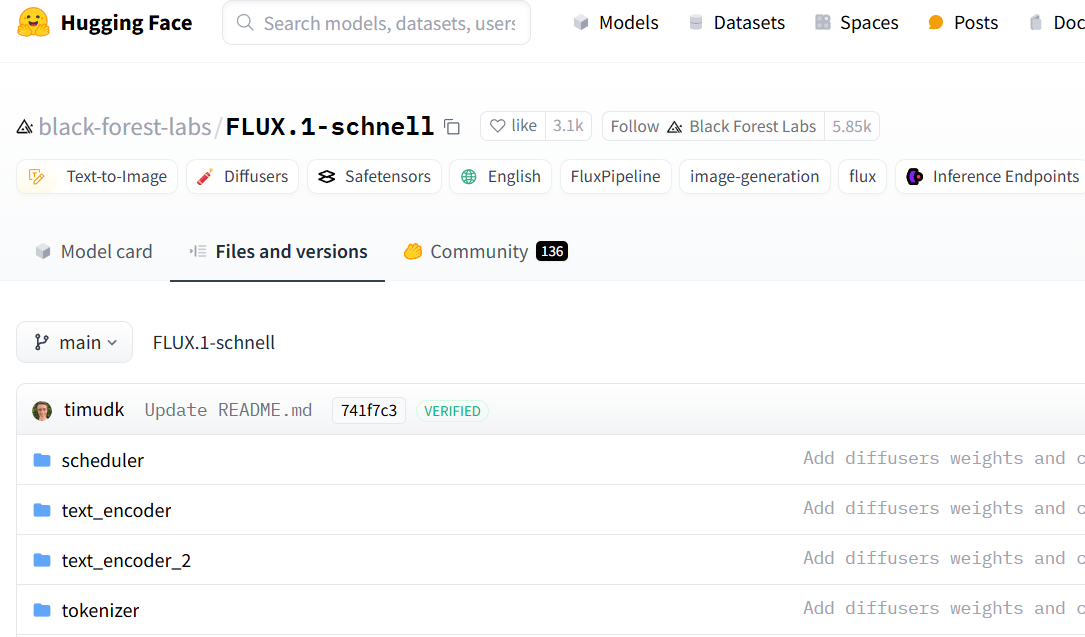Click the search magnifier icon

(x=245, y=23)
